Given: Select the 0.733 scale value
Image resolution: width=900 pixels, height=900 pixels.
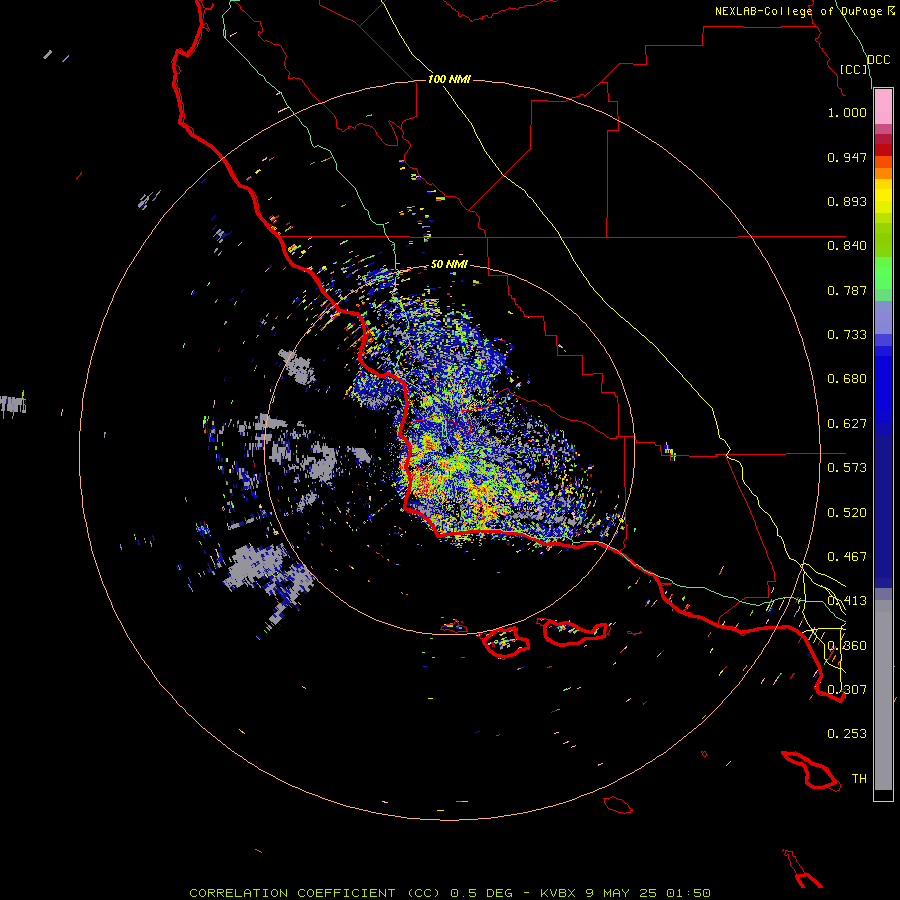Looking at the screenshot, I should 847,335.
